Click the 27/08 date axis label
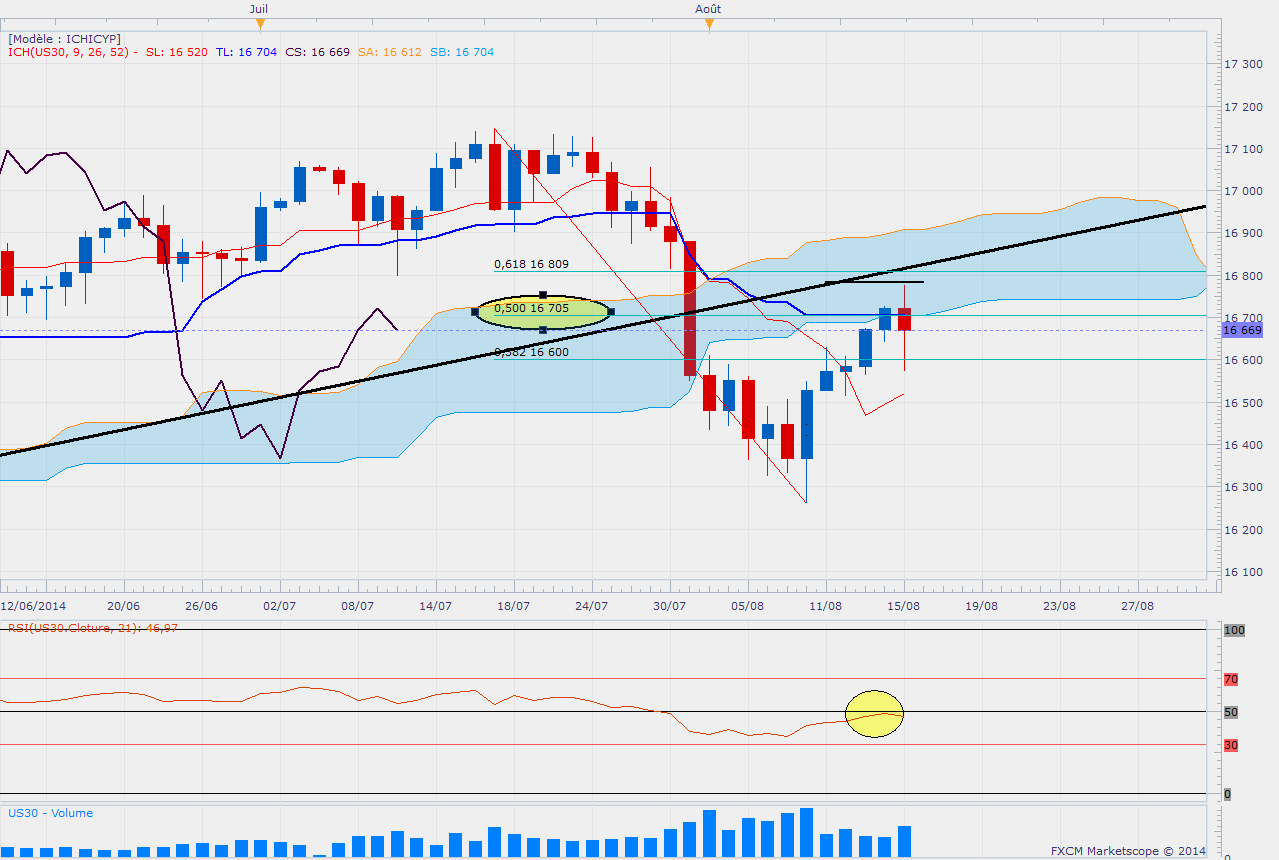Screen dimensions: 1279x860 click(1138, 606)
